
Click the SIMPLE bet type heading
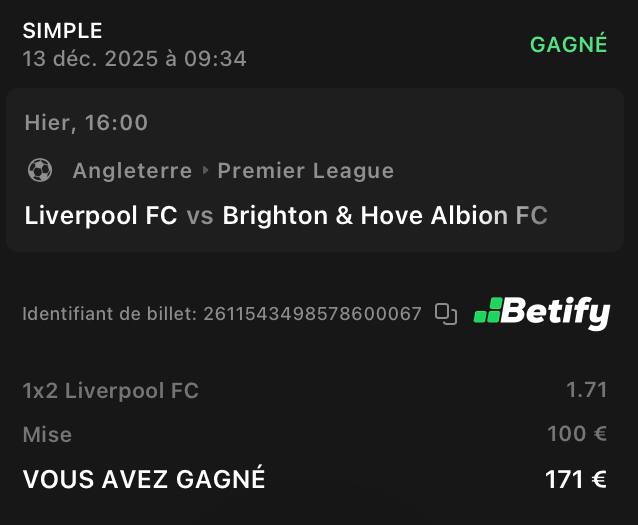click(x=62, y=31)
